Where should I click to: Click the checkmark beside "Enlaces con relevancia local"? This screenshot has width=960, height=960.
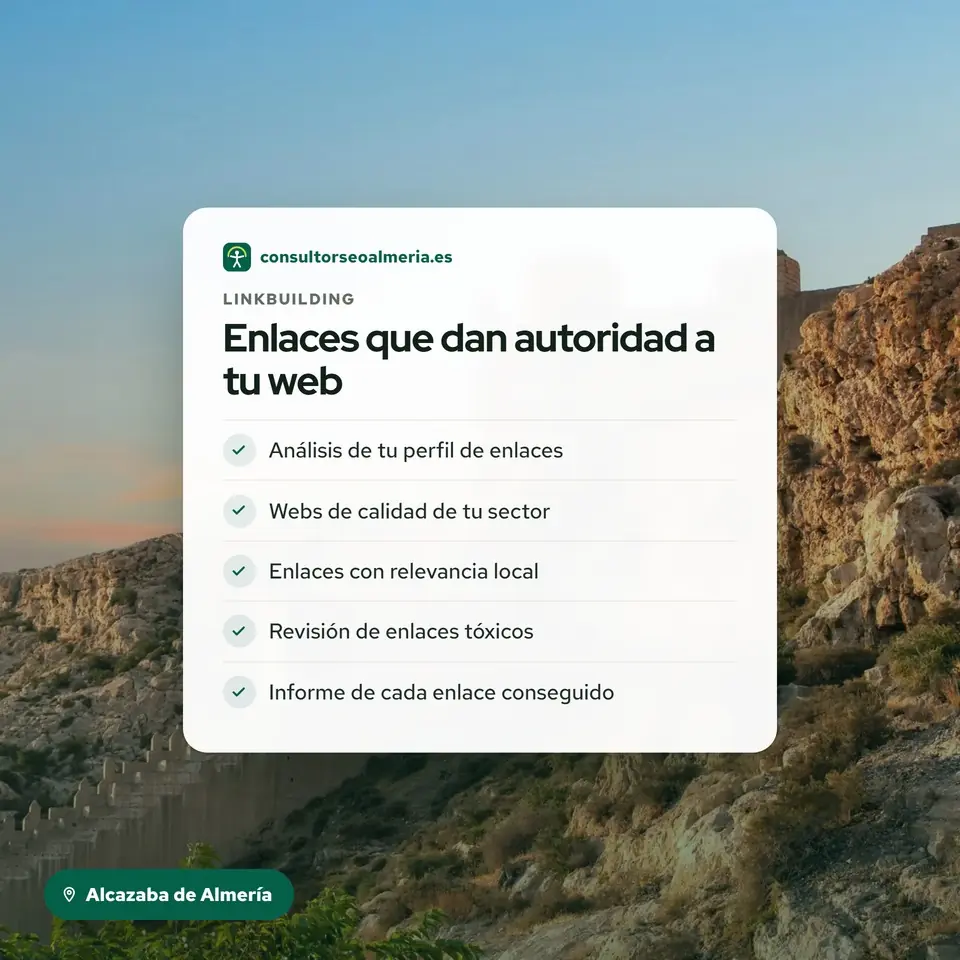click(x=239, y=571)
